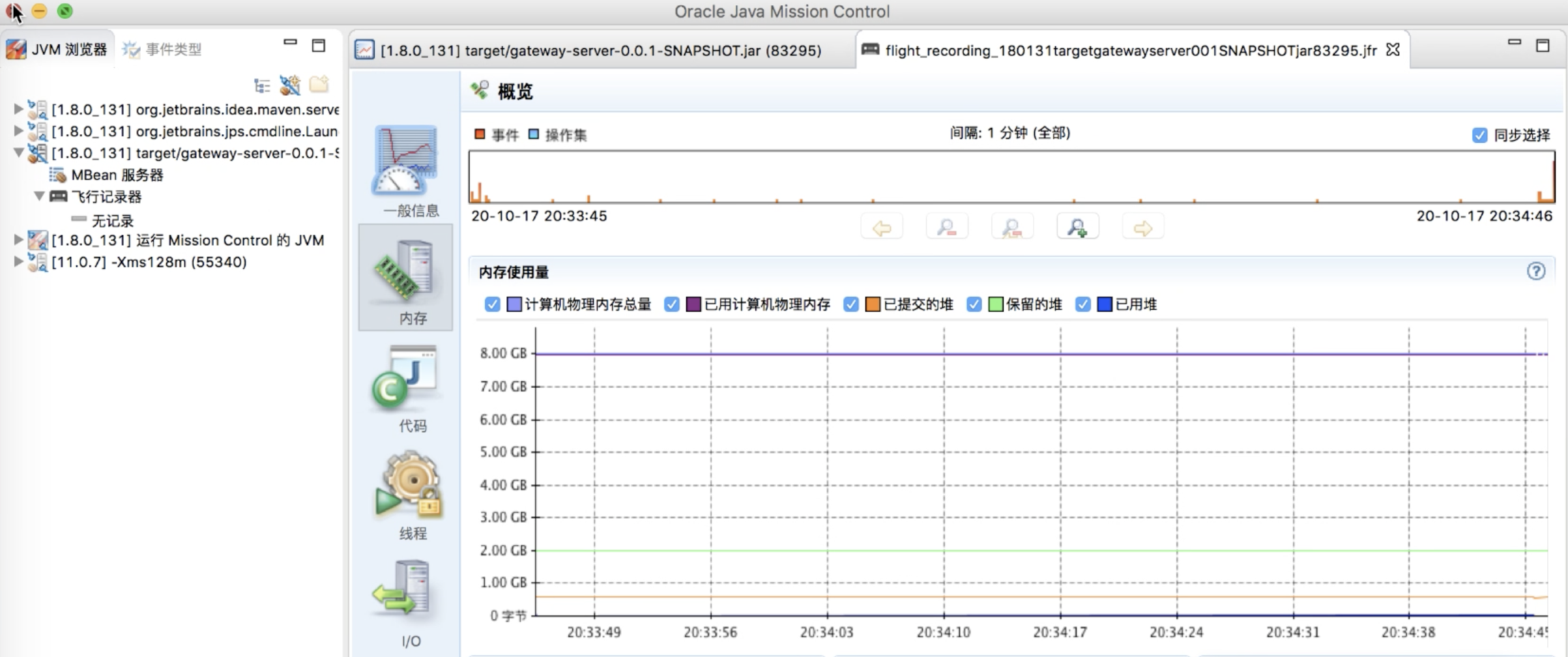Click the 内存使用量 section title
Screen dimensions: 1568x657
514,272
